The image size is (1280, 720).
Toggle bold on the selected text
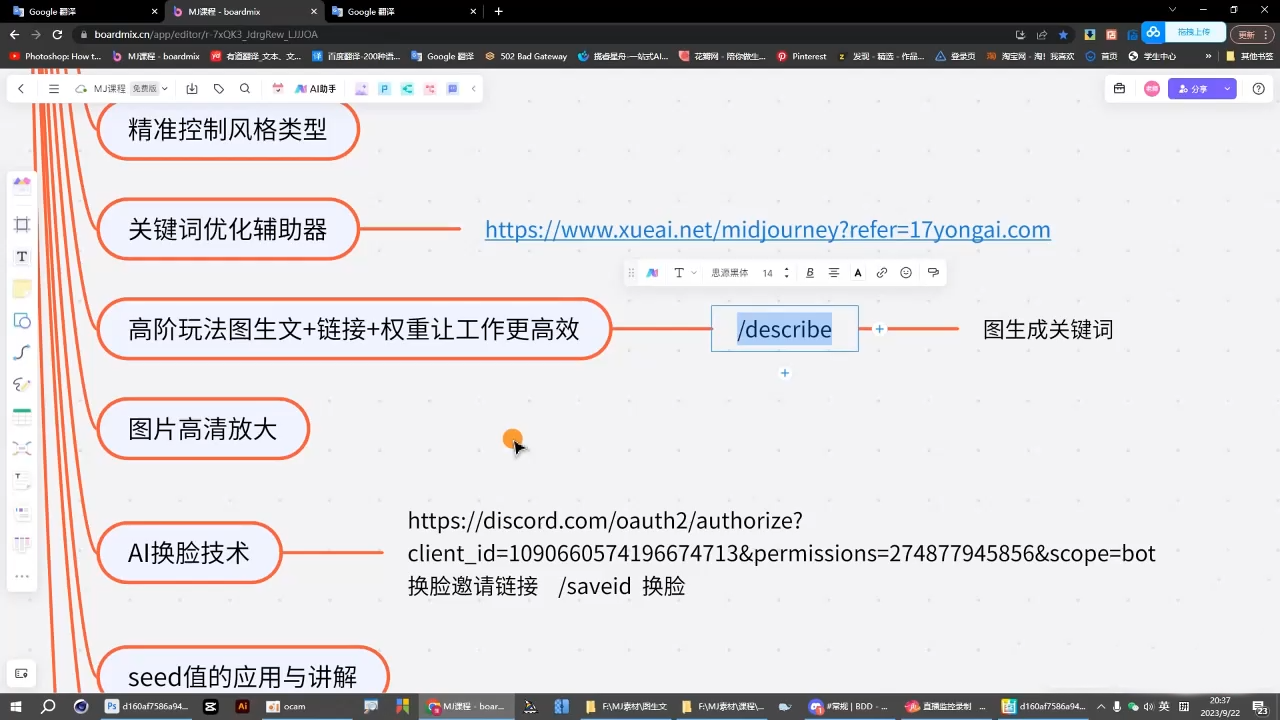tap(810, 273)
